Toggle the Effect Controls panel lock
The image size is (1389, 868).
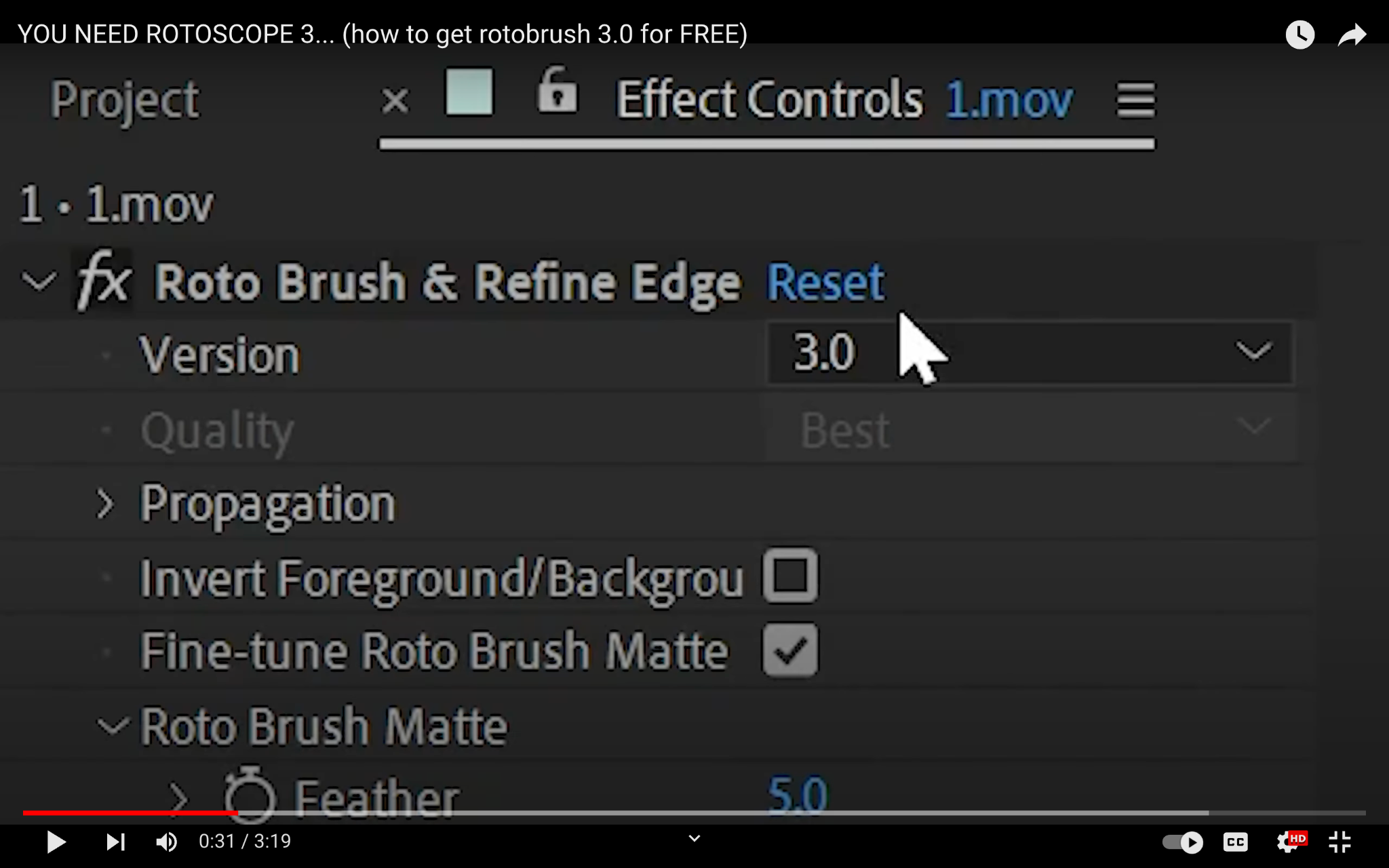click(x=557, y=90)
